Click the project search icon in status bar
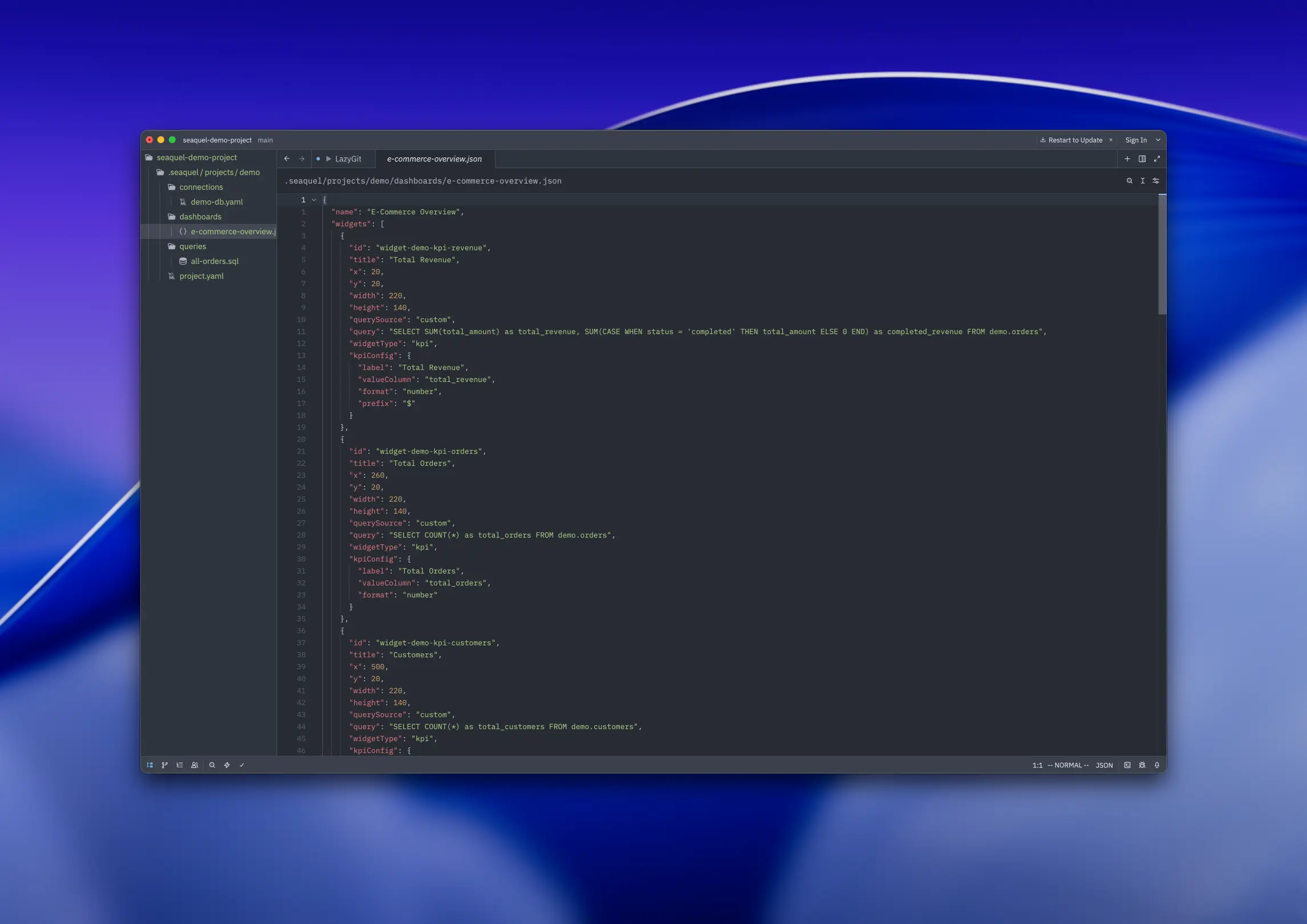 coord(212,765)
